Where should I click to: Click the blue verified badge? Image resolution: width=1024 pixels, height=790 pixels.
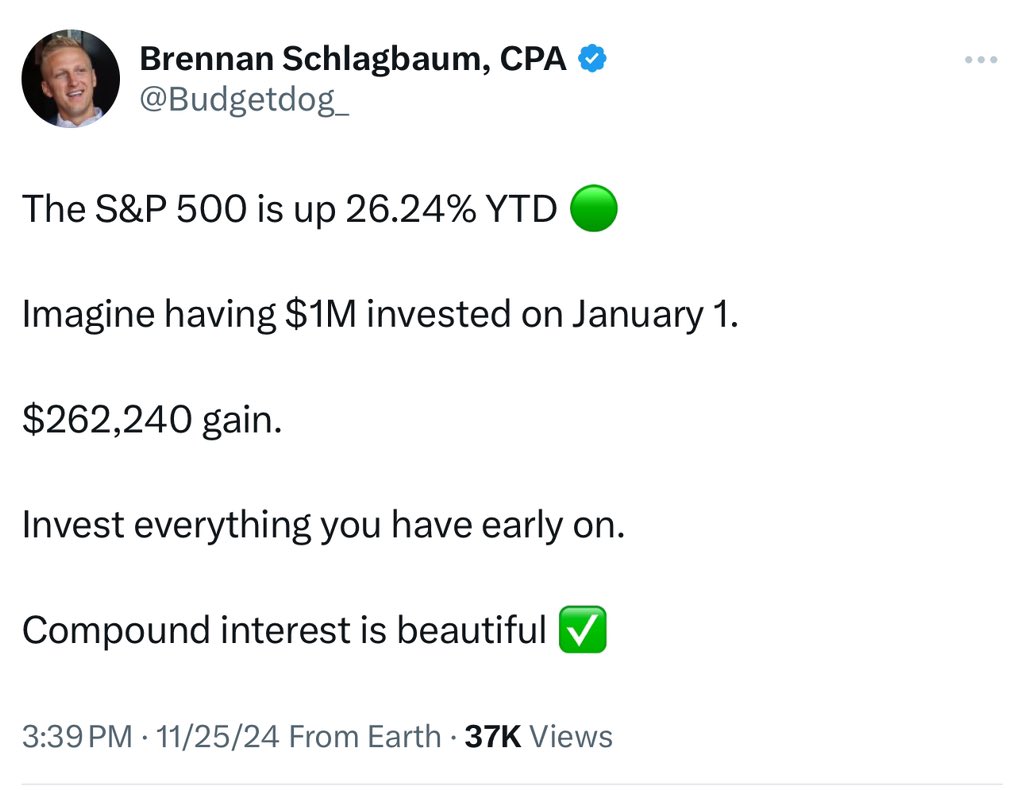pos(593,60)
